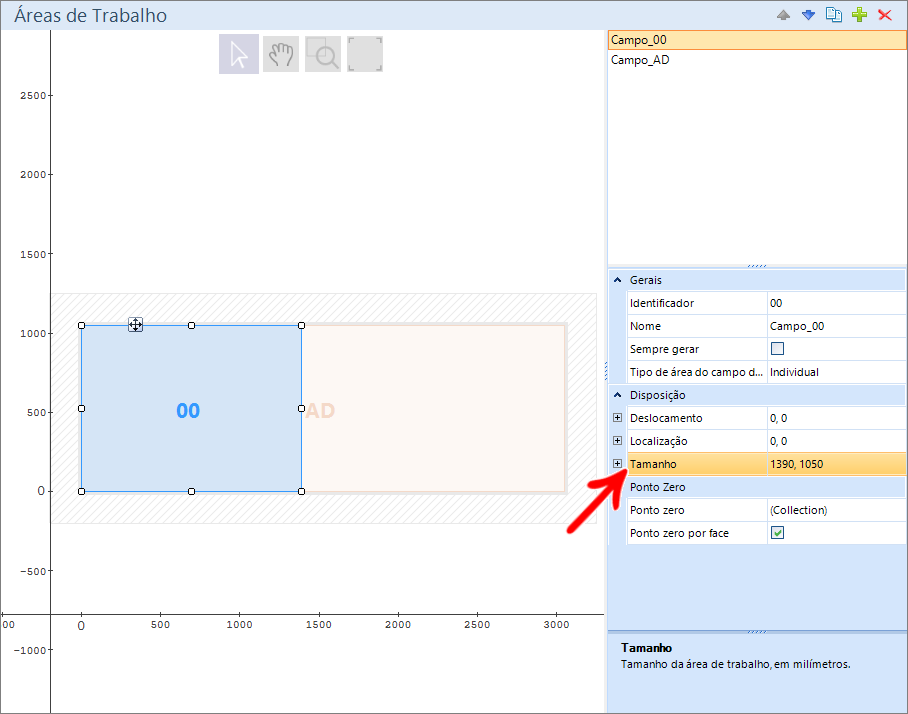Click right-middle handle of area 00
Screen dimensions: 908x714
(x=301, y=408)
